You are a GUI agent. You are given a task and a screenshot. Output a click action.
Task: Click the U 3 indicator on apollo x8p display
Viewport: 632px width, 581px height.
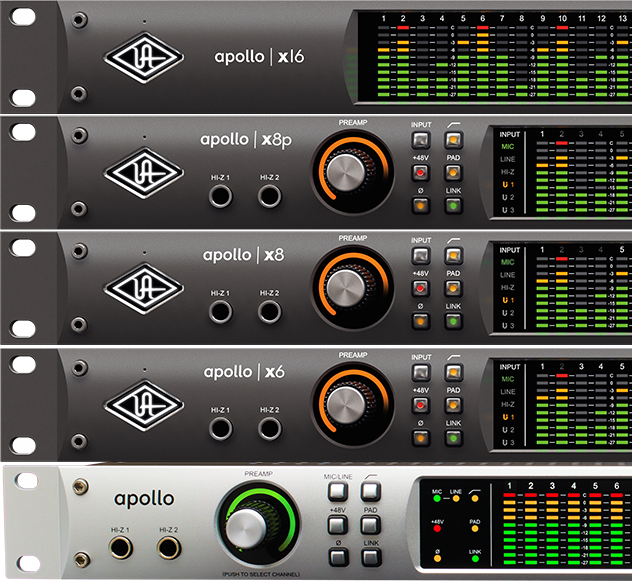507,210
